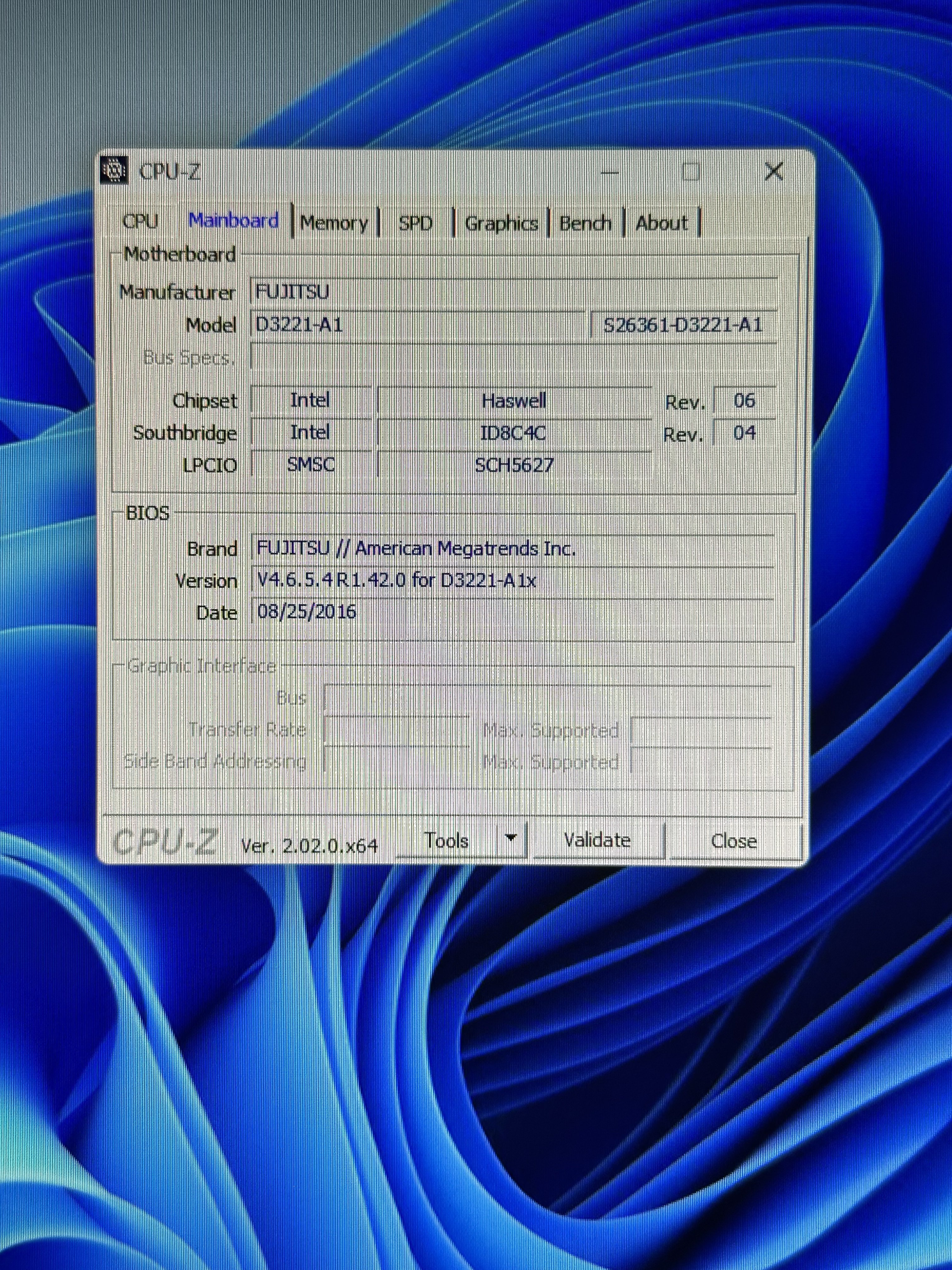
Task: Click the Tools button
Action: 446,841
